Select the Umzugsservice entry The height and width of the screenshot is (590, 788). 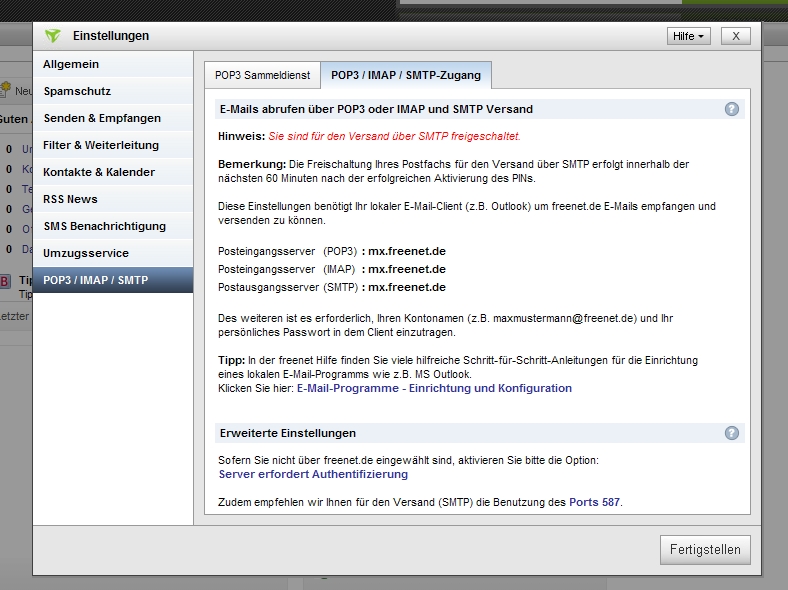[113, 253]
